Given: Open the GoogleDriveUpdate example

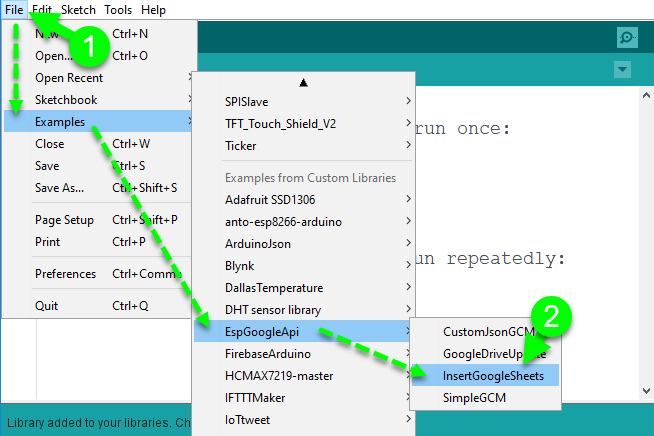Looking at the screenshot, I should pos(485,354).
